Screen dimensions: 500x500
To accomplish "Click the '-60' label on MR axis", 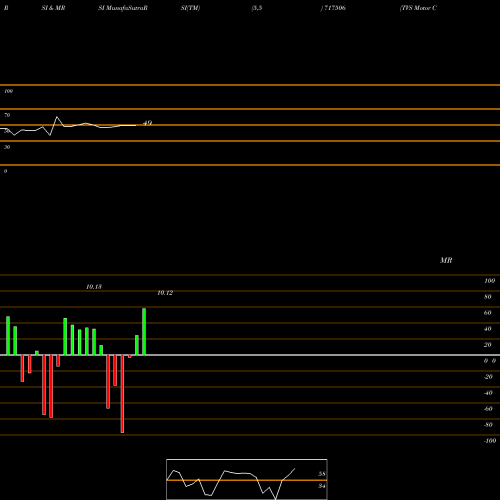I will pyautogui.click(x=488, y=409).
